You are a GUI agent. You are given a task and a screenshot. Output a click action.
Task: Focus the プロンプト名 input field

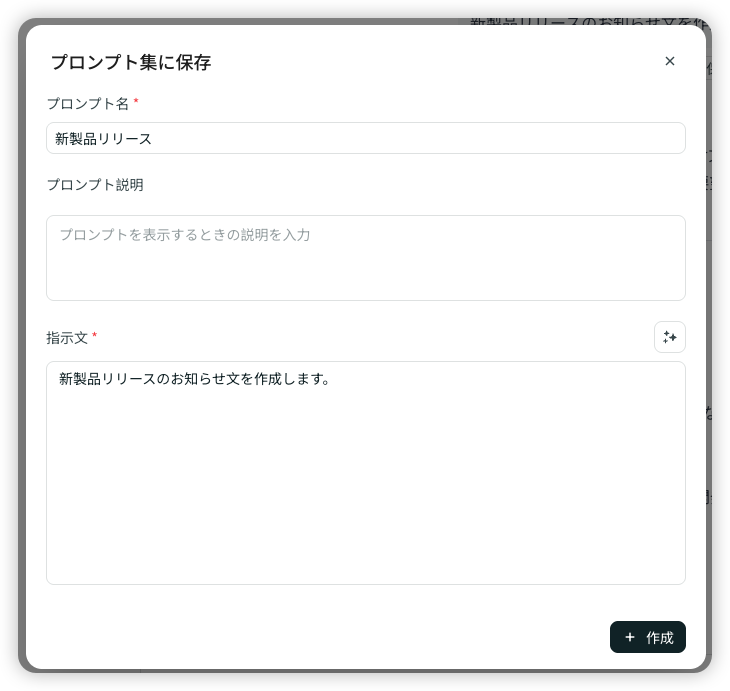(x=365, y=138)
